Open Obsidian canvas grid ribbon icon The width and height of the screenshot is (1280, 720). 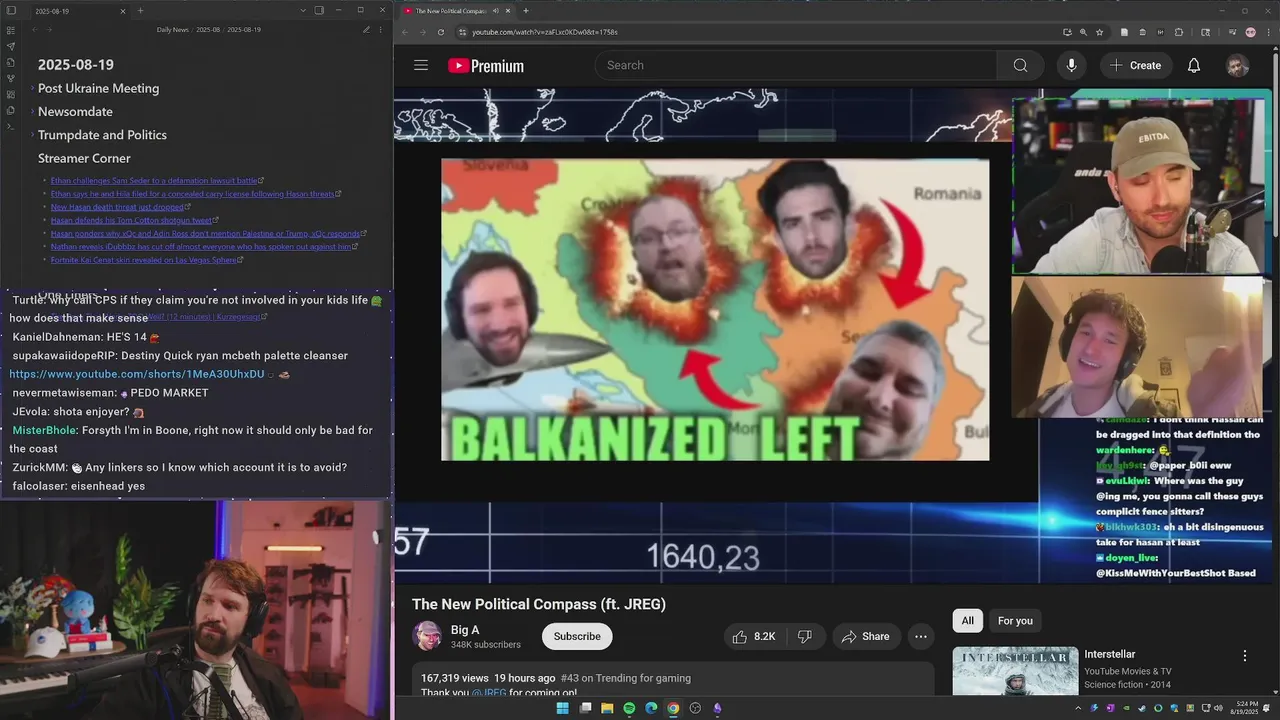(x=10, y=94)
